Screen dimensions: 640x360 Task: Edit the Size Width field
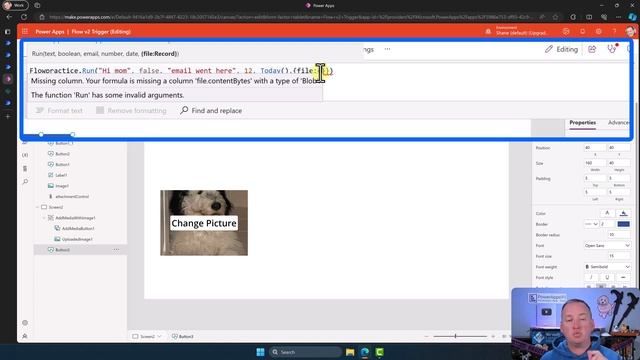tap(594, 163)
